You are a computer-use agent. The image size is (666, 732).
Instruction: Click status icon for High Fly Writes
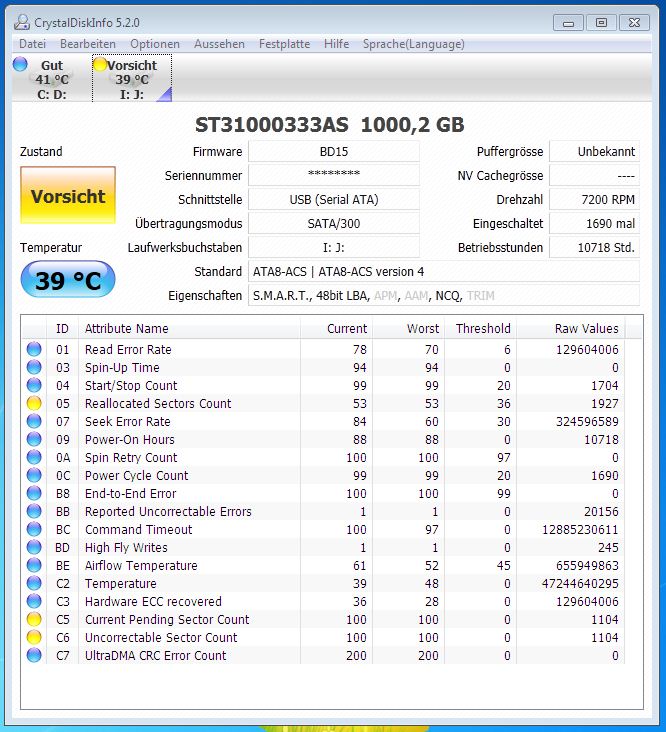tap(34, 547)
